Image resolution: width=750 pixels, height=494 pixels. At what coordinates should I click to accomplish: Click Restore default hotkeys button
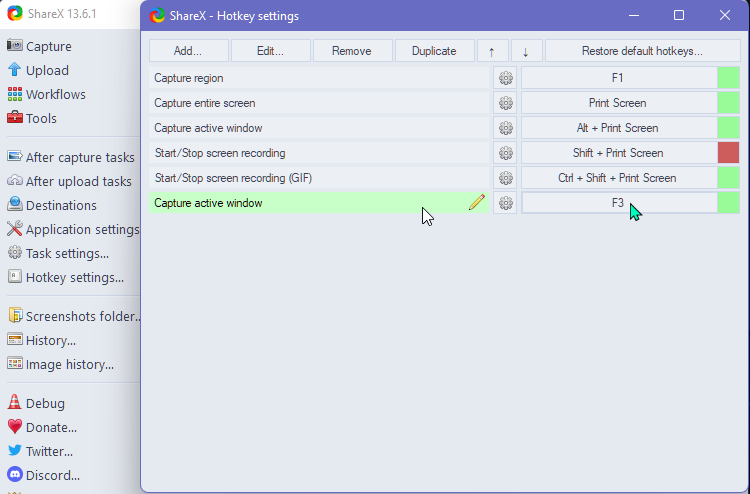tap(643, 51)
